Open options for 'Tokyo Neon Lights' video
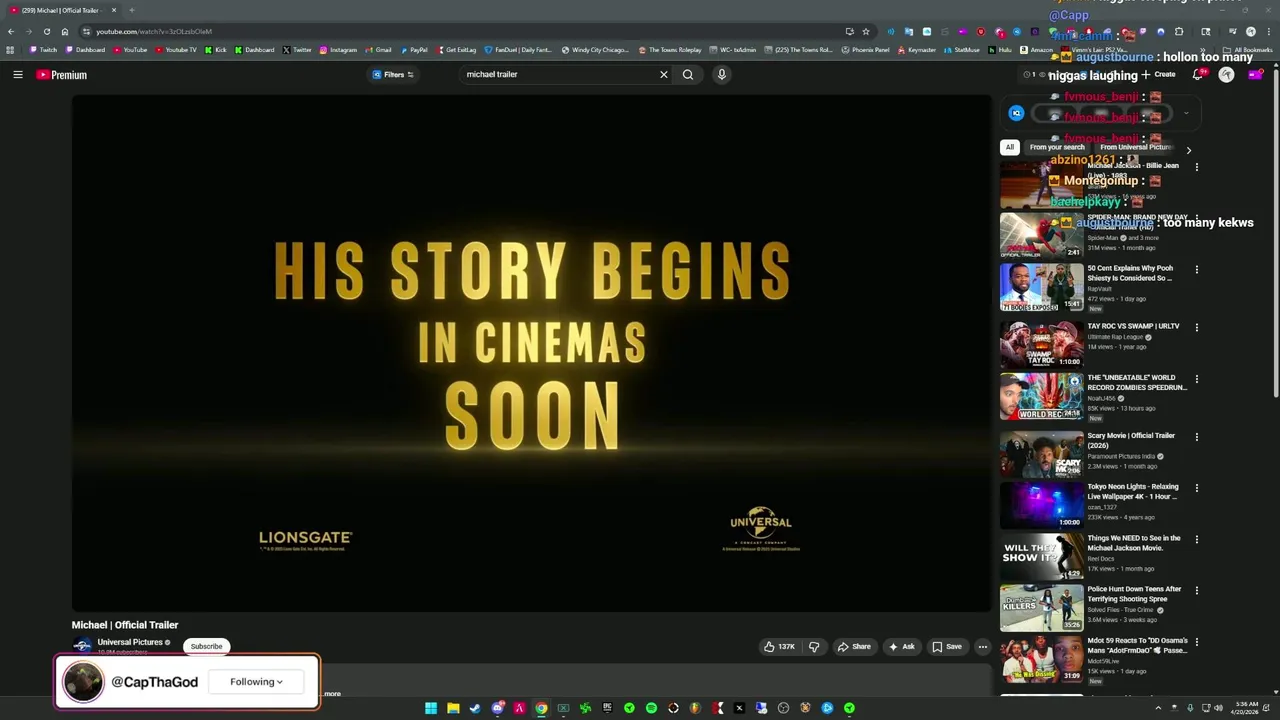 pyautogui.click(x=1196, y=488)
